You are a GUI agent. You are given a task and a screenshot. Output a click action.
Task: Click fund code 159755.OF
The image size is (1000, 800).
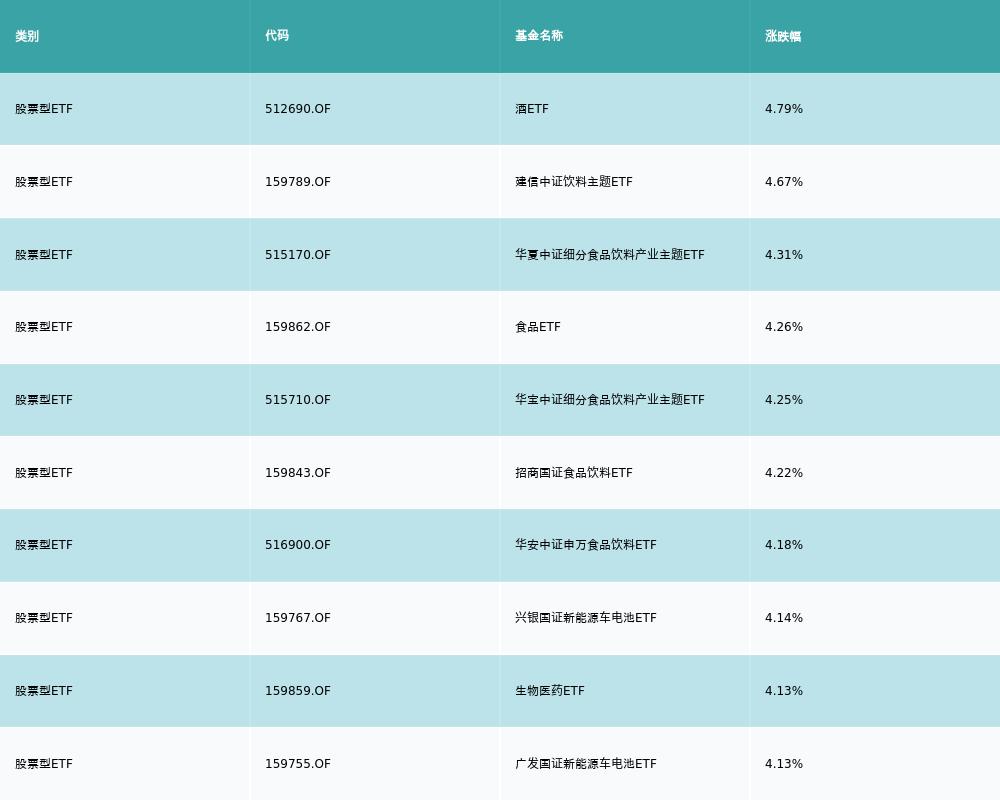298,764
